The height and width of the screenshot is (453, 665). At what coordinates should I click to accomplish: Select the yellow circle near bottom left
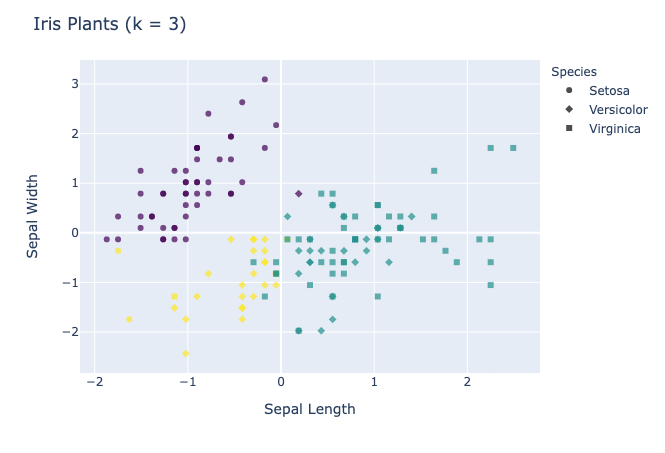pyautogui.click(x=129, y=319)
